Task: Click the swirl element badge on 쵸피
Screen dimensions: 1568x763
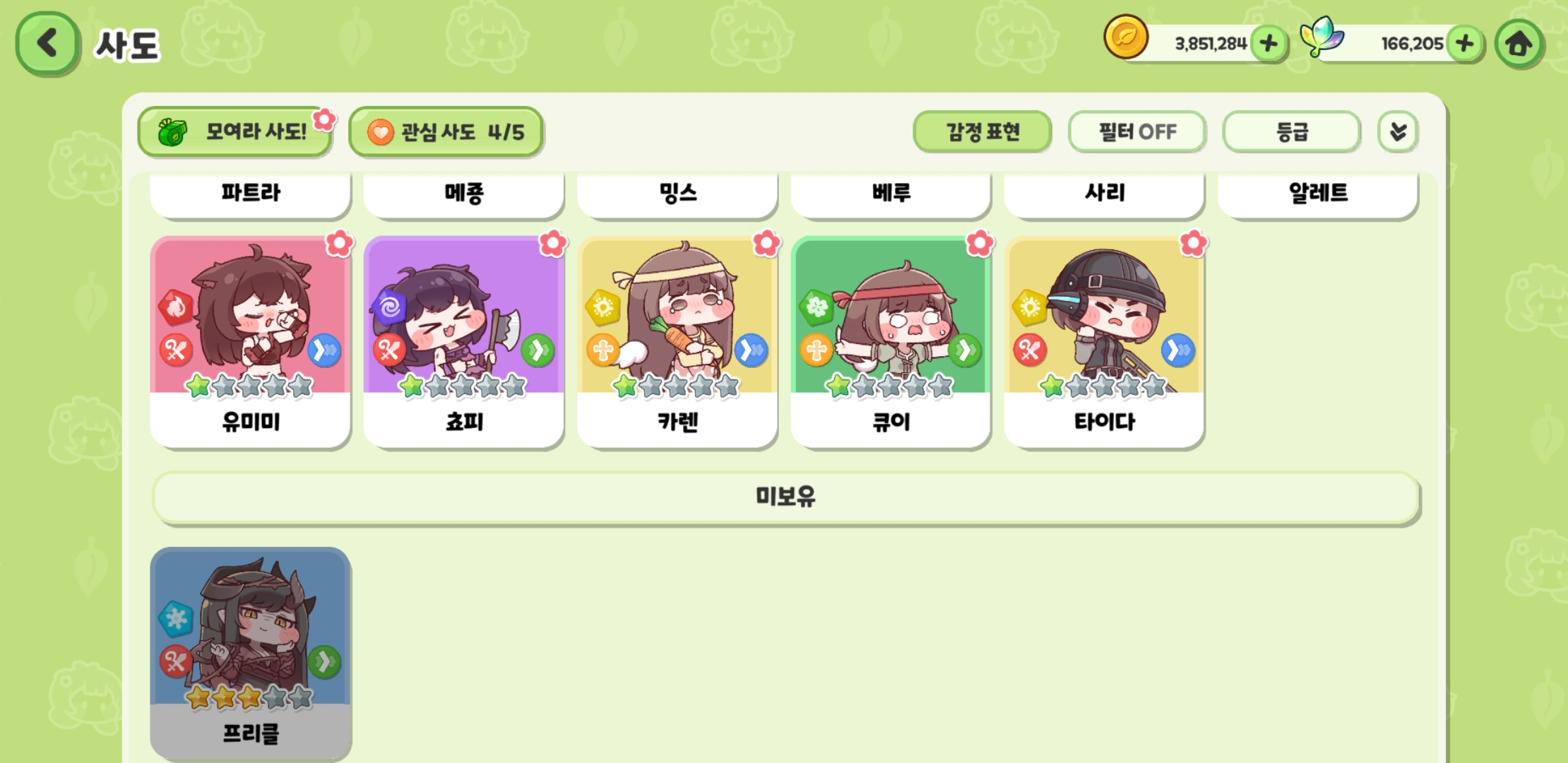Action: tap(389, 307)
